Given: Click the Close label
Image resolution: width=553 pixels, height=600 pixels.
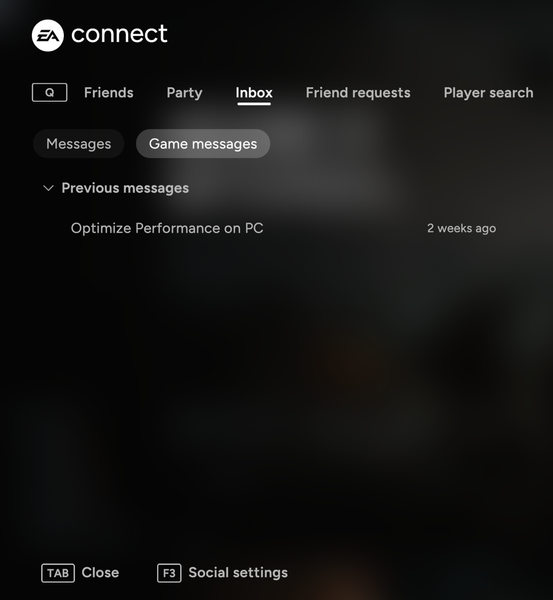Looking at the screenshot, I should [100, 573].
